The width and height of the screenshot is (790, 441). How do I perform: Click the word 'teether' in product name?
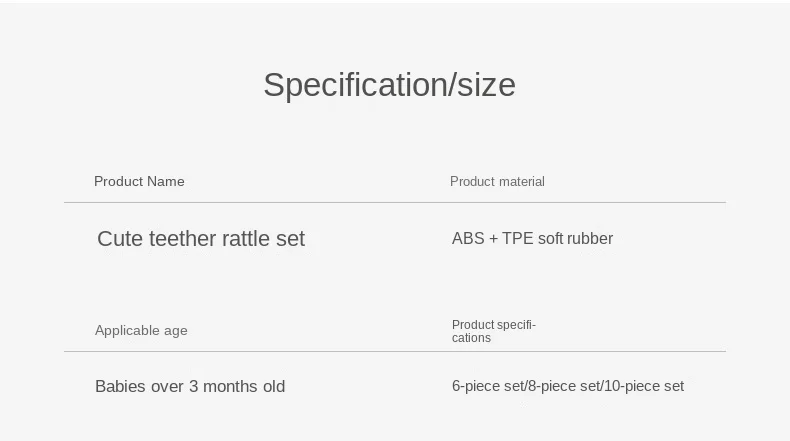(x=182, y=239)
